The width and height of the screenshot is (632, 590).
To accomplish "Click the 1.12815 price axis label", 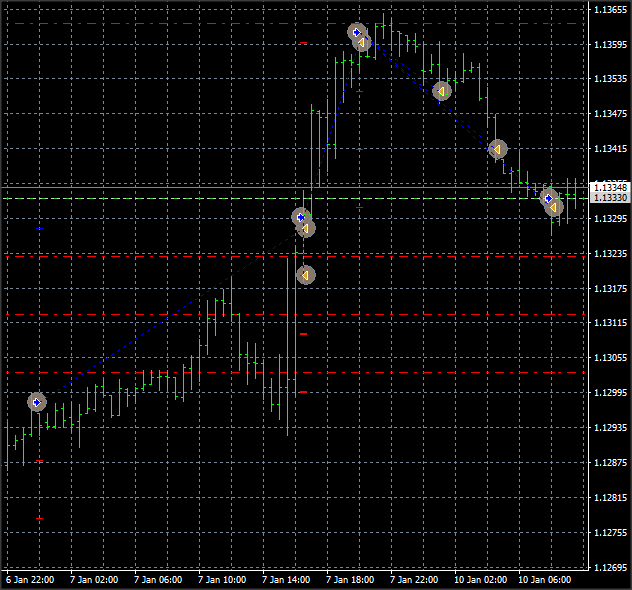I will coord(610,498).
